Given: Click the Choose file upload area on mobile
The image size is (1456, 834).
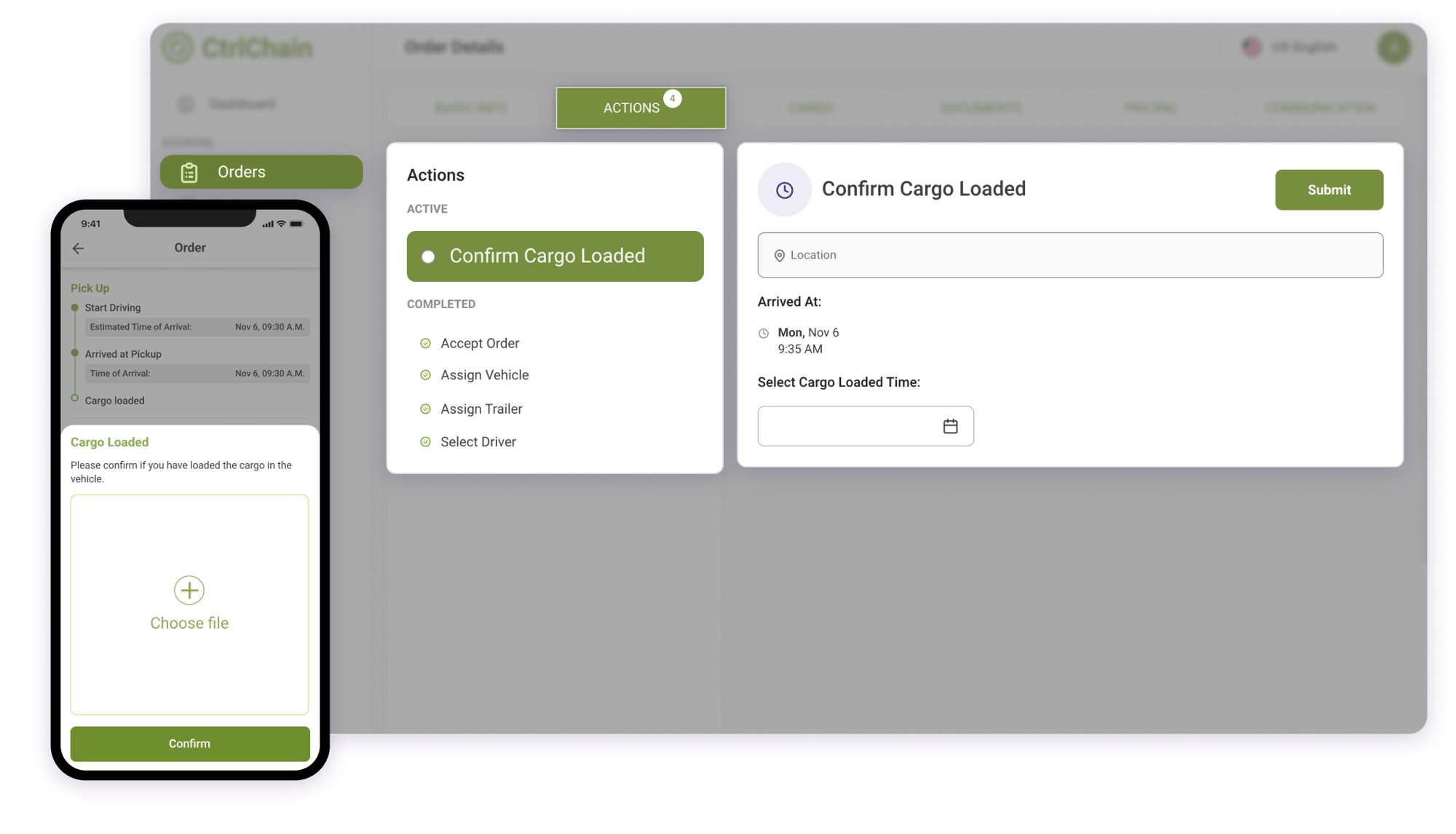Looking at the screenshot, I should 189,605.
